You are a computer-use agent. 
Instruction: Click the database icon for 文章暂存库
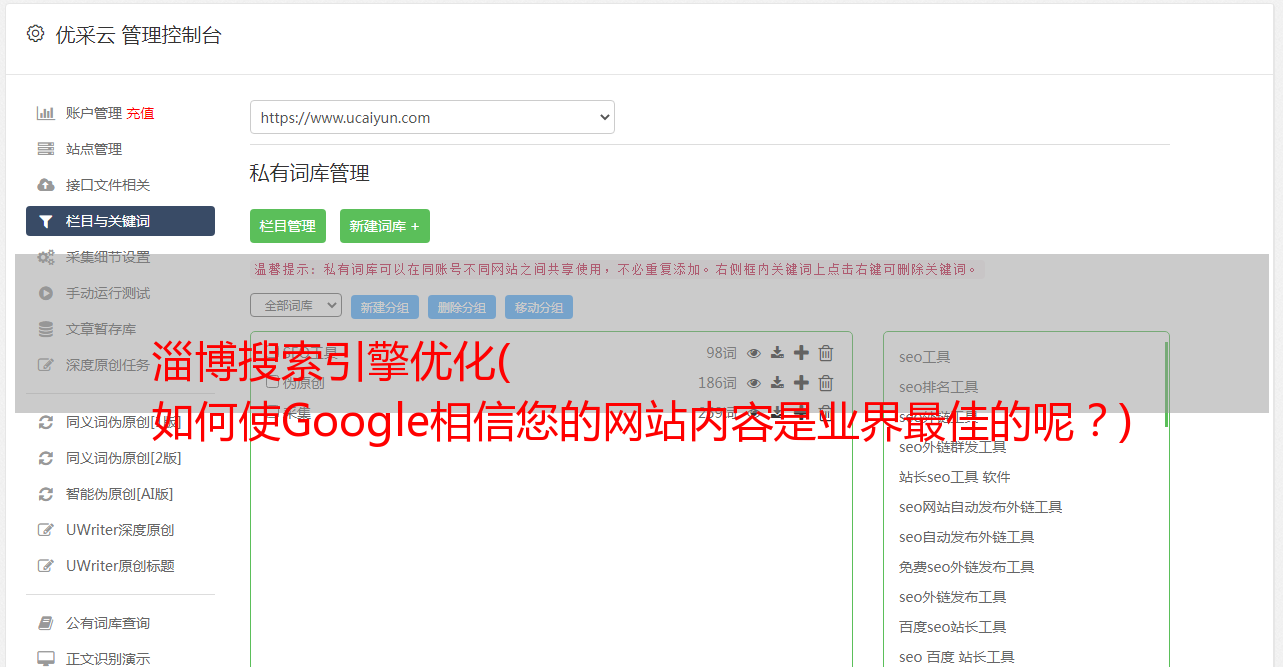[x=46, y=329]
